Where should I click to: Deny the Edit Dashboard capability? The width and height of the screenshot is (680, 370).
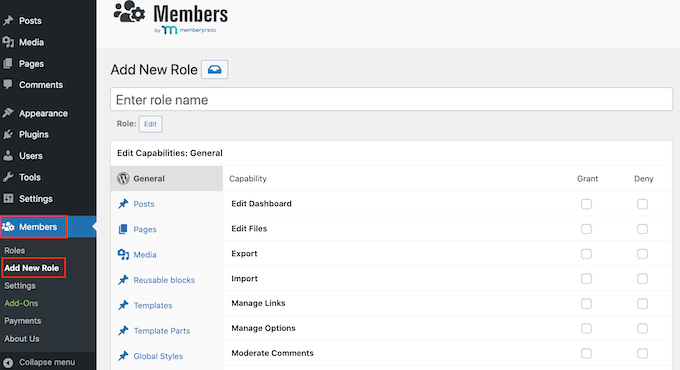[642, 204]
